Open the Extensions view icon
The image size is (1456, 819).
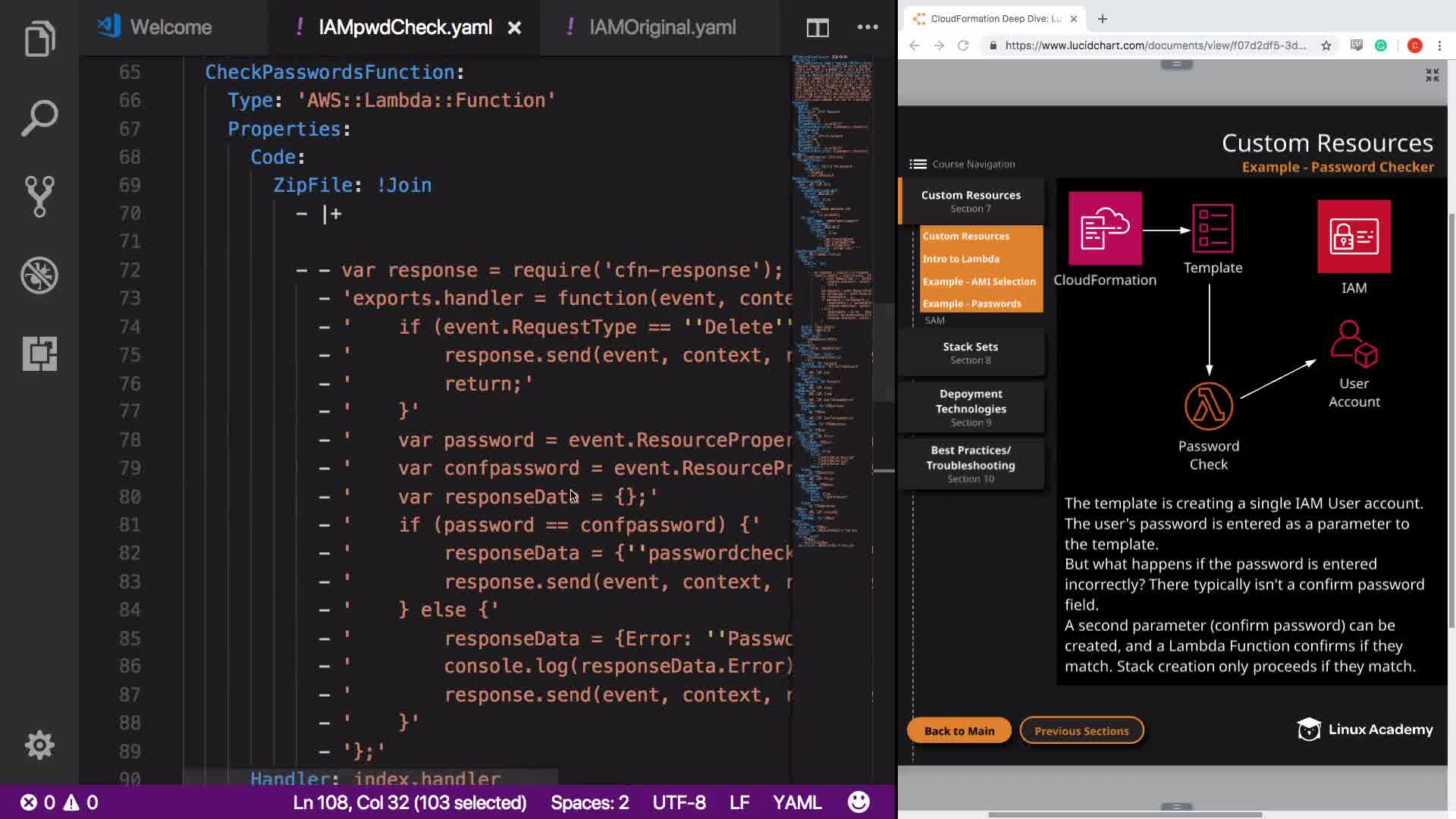pos(39,353)
